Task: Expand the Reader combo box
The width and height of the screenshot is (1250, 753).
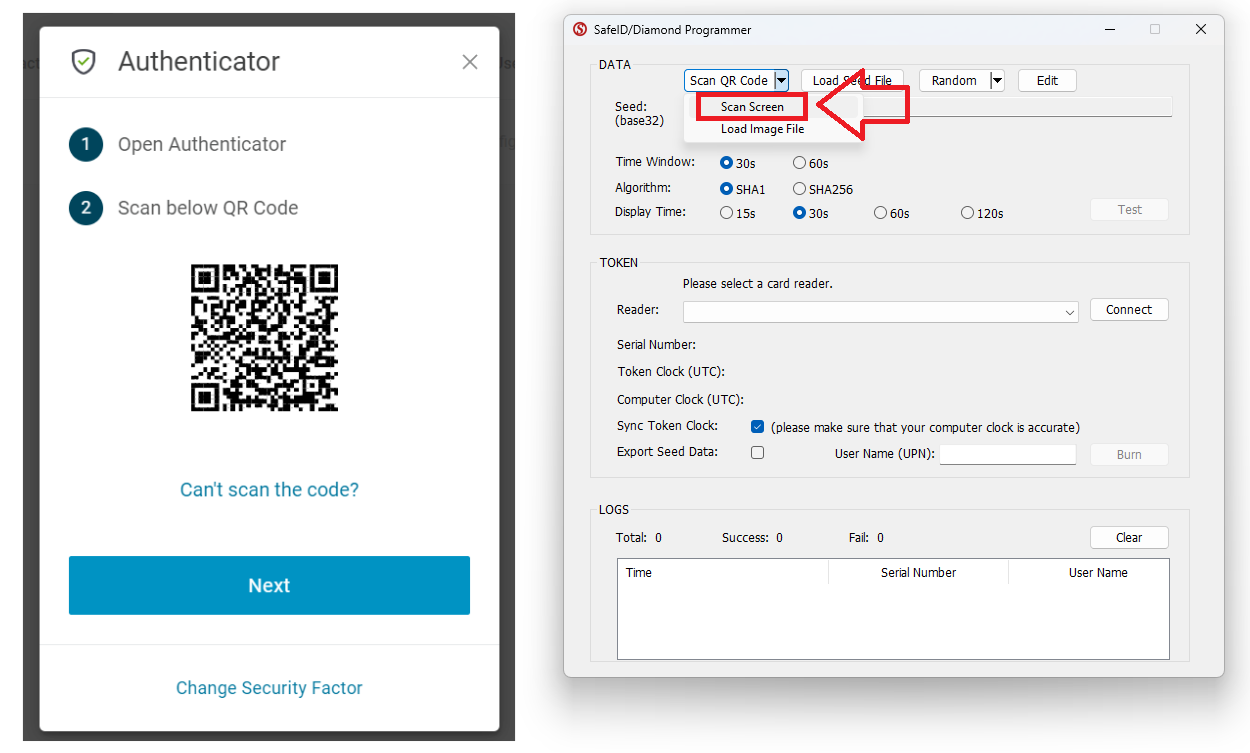Action: 1070,313
